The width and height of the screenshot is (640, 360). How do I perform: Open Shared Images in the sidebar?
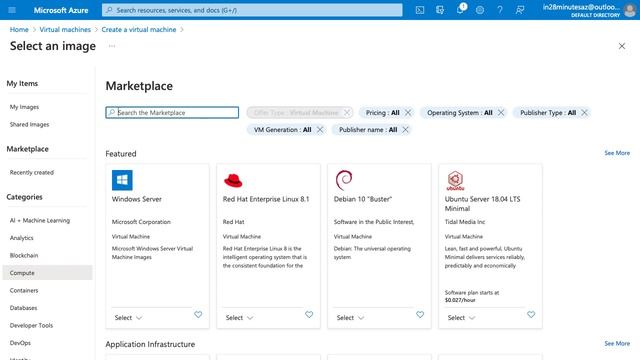point(29,124)
